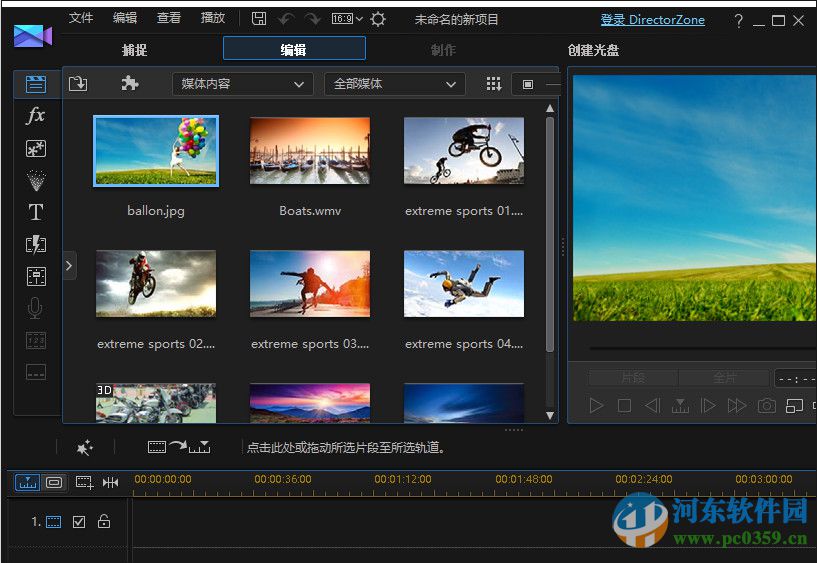The height and width of the screenshot is (563, 817).
Task: Toggle the track 1 lock icon
Action: [104, 522]
